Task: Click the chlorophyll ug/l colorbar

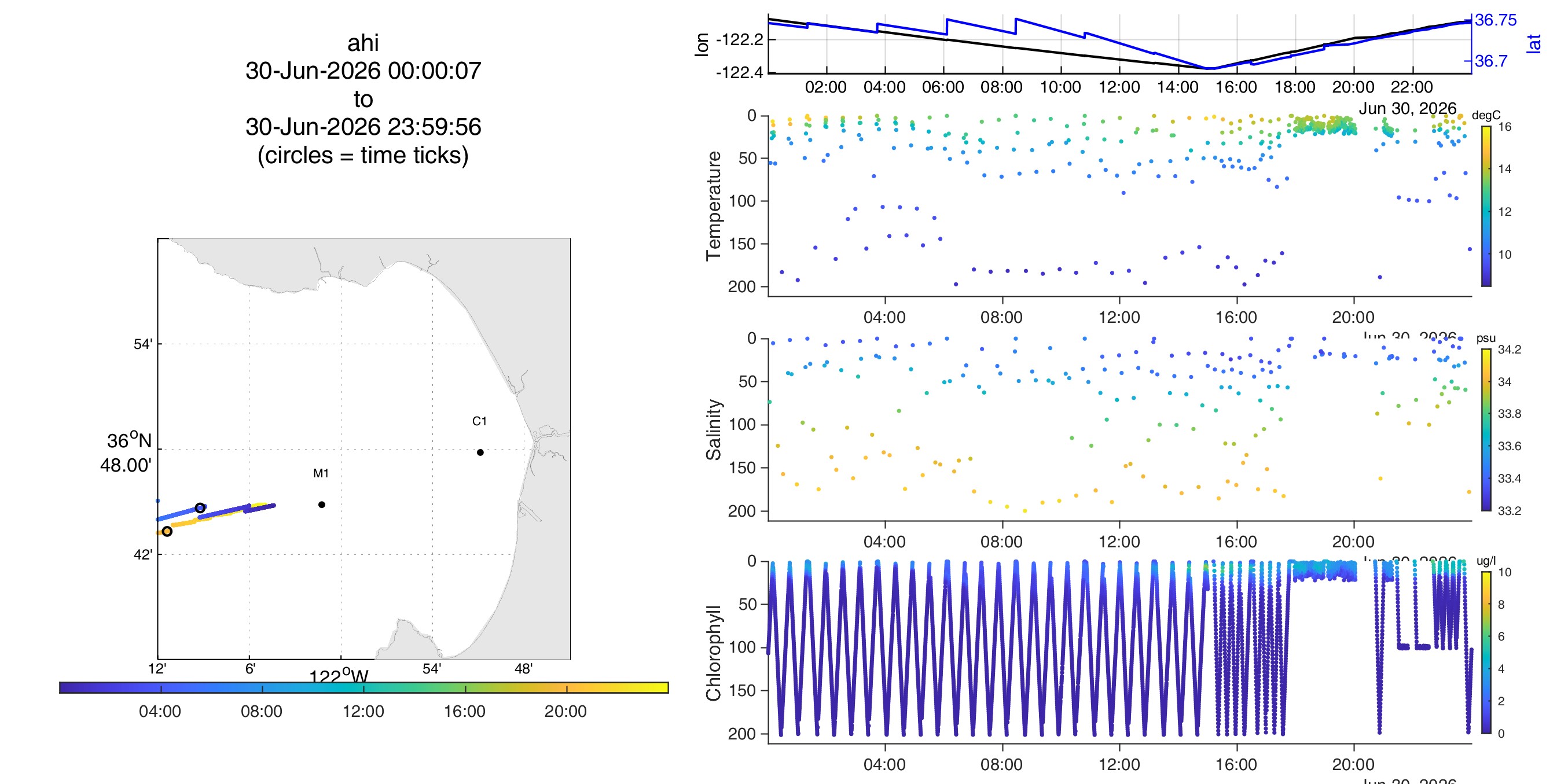Action: tap(1486, 653)
